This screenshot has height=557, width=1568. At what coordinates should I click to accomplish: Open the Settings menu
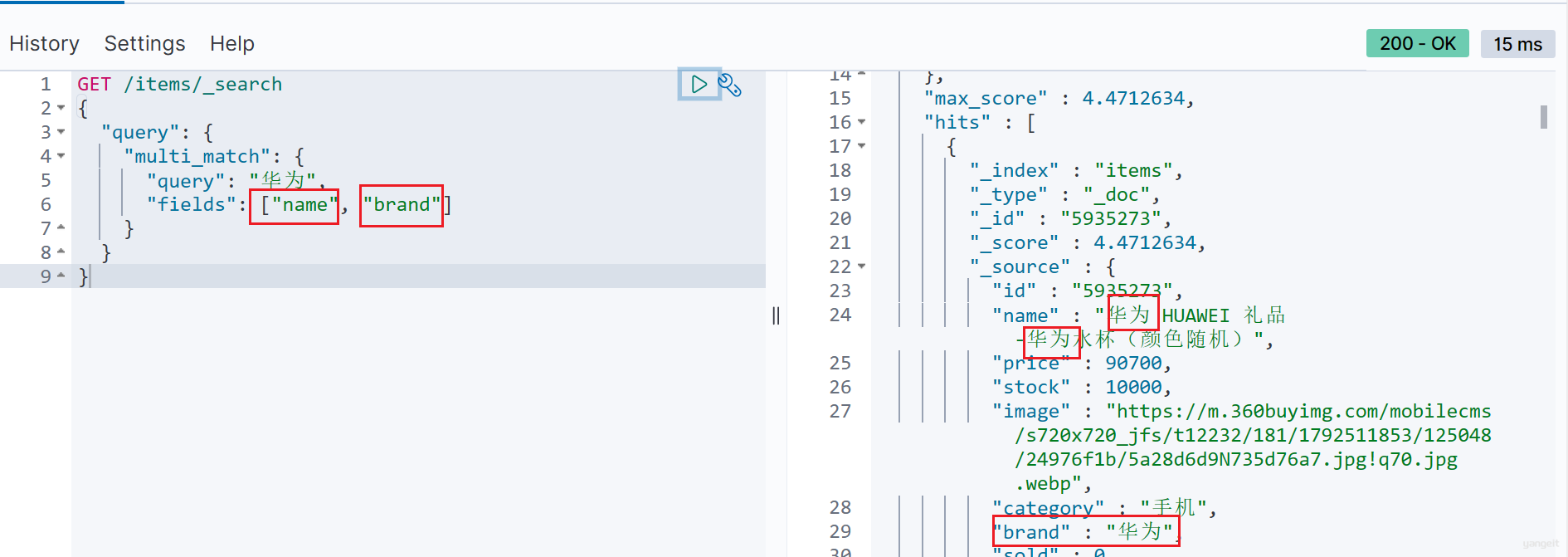tap(144, 43)
